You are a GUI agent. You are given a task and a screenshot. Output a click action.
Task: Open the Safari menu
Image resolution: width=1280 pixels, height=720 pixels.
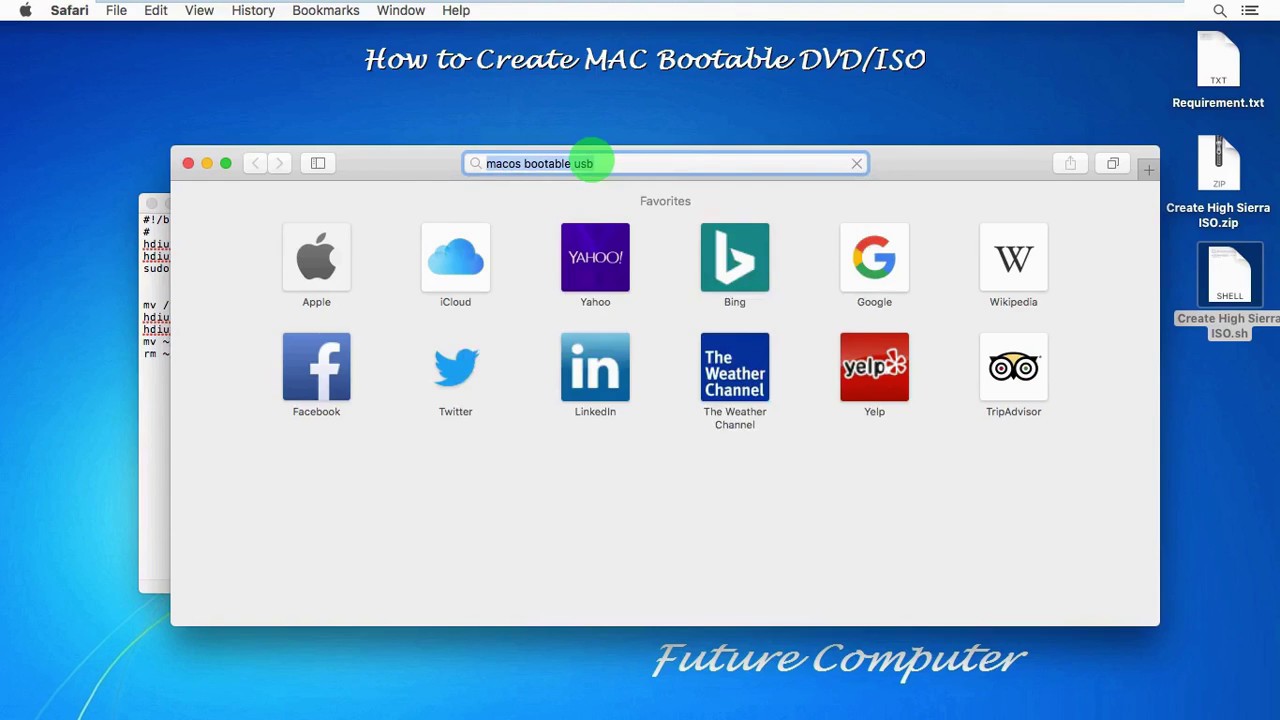[69, 10]
